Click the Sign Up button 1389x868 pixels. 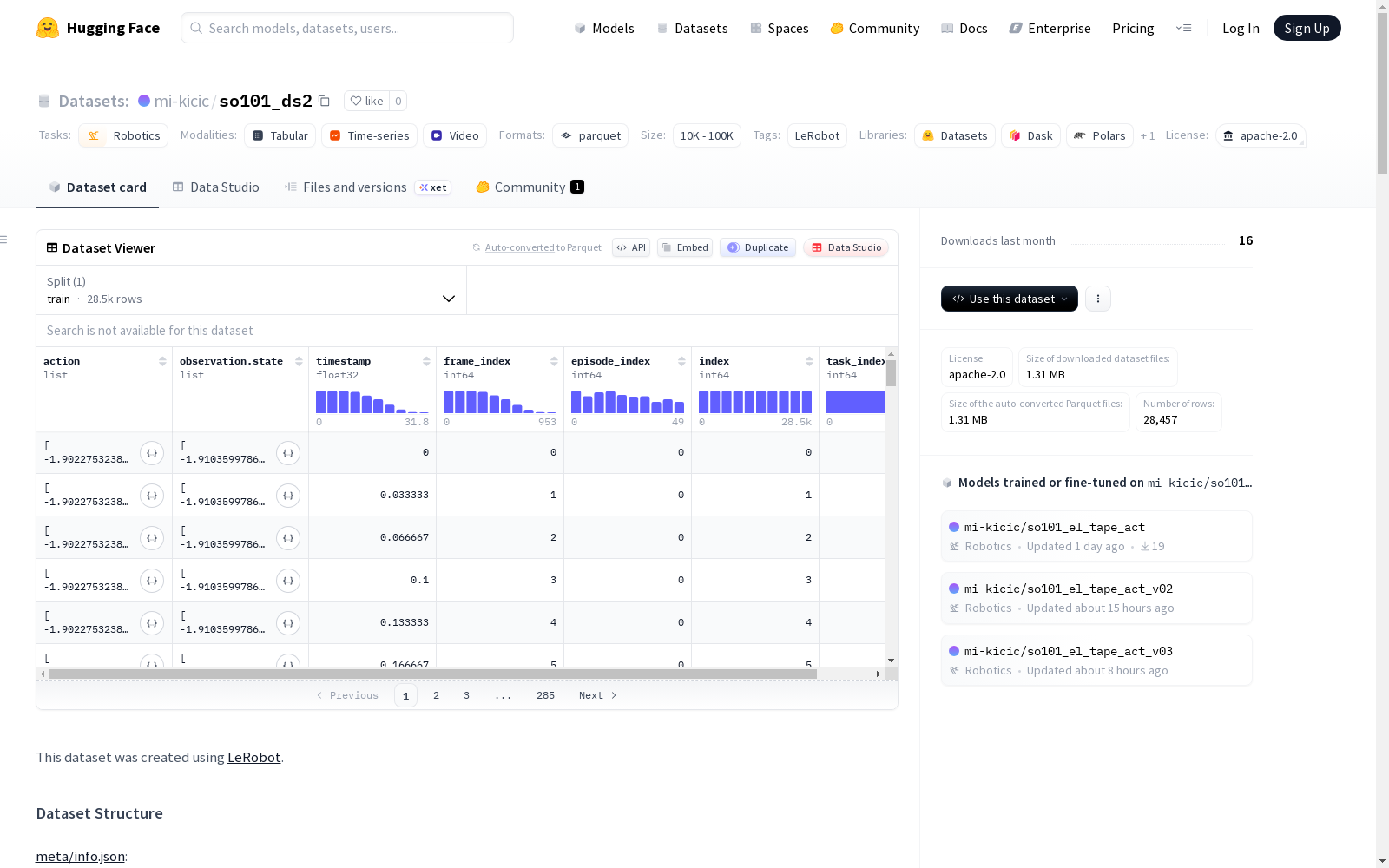[x=1307, y=28]
